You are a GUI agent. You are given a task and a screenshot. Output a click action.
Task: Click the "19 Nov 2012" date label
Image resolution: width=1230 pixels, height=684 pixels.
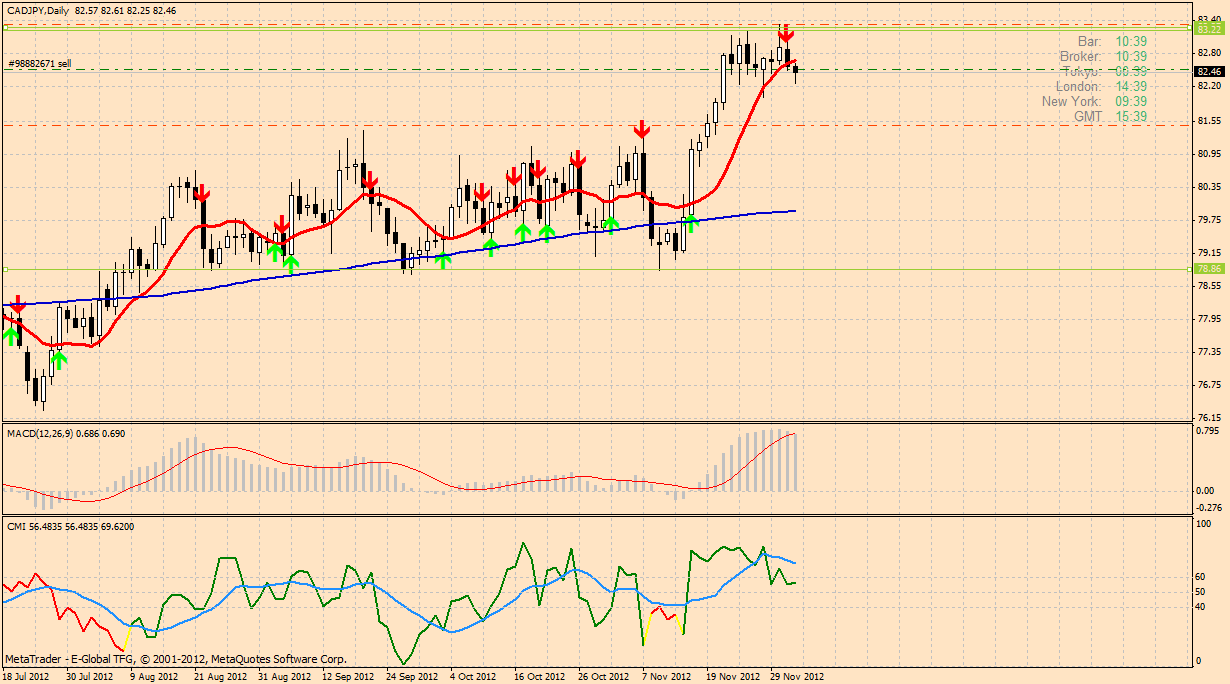pyautogui.click(x=732, y=677)
